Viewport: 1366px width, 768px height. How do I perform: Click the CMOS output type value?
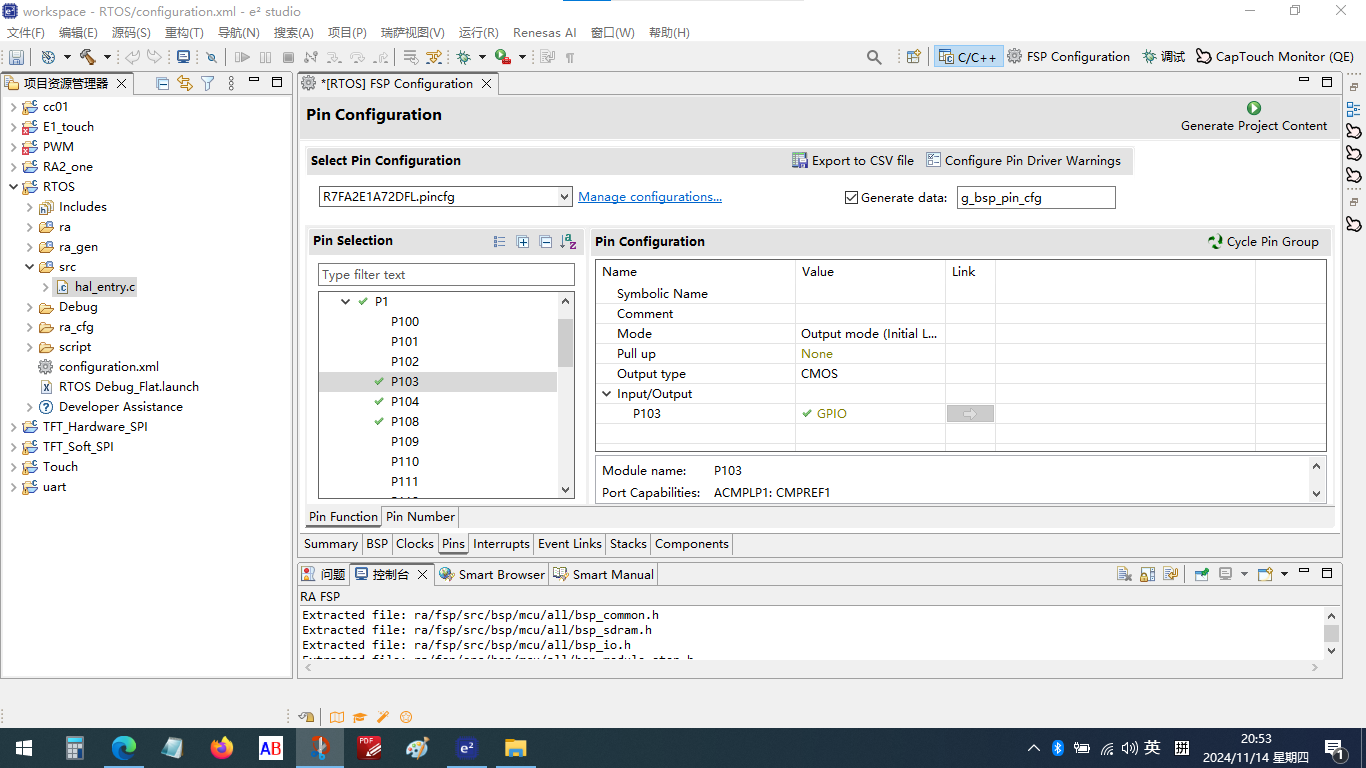tap(870, 374)
